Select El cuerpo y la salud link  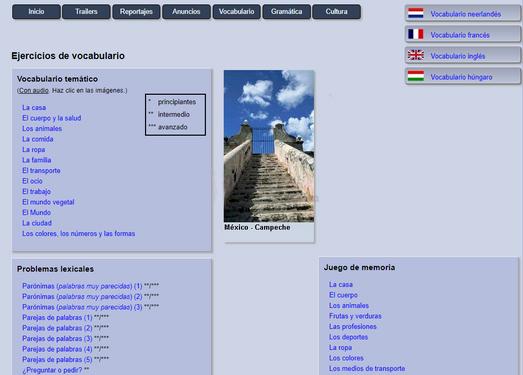point(52,118)
